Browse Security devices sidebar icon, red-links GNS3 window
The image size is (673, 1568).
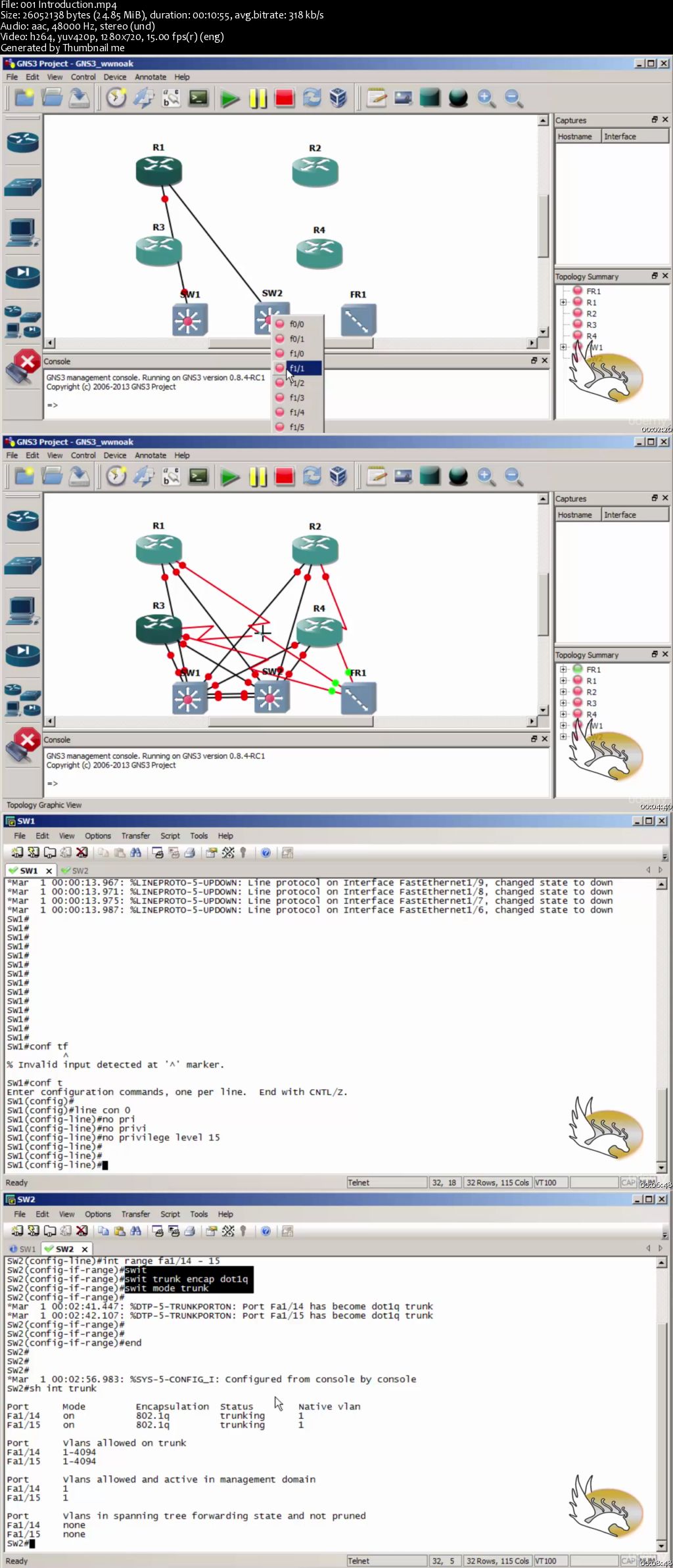[23, 655]
